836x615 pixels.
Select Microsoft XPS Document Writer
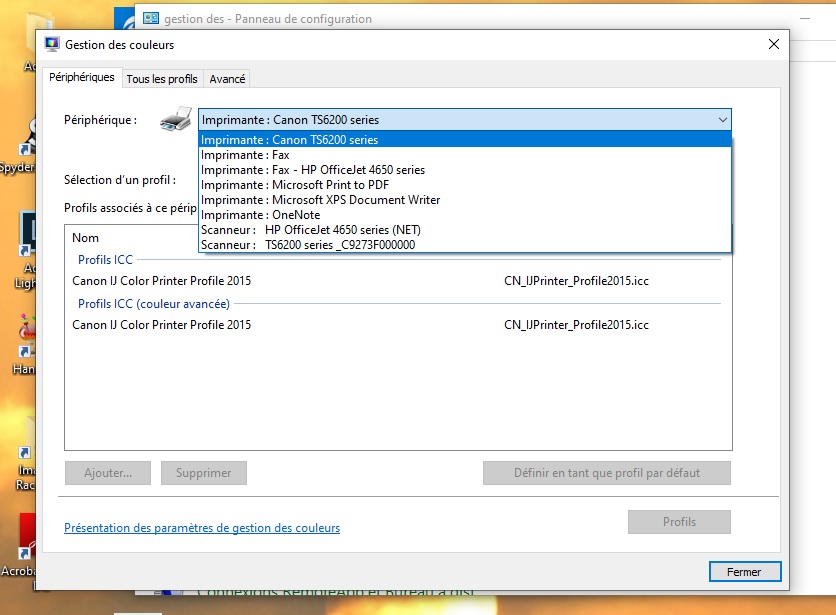[464, 199]
